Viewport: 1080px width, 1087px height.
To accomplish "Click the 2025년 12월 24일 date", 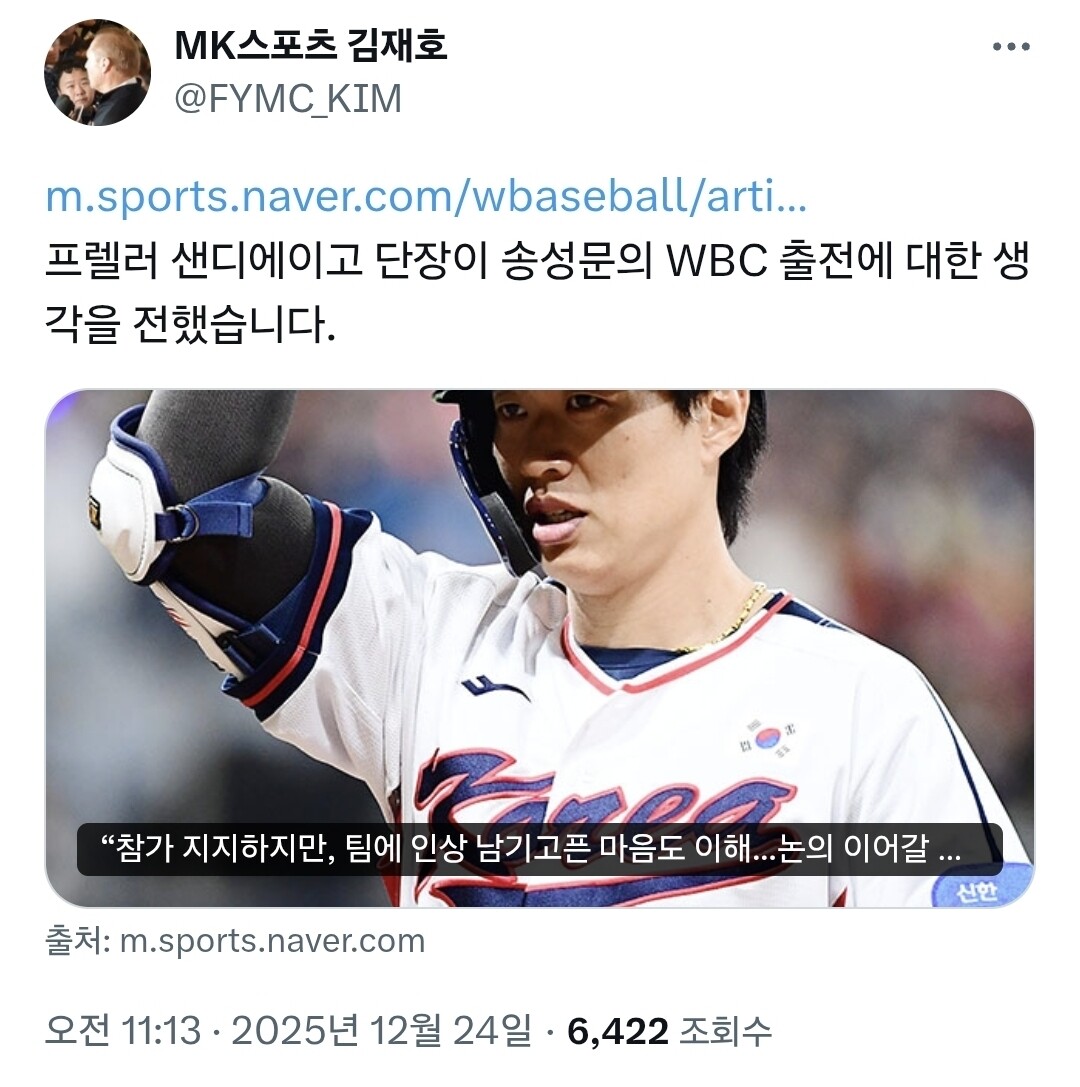I will [x=381, y=1031].
